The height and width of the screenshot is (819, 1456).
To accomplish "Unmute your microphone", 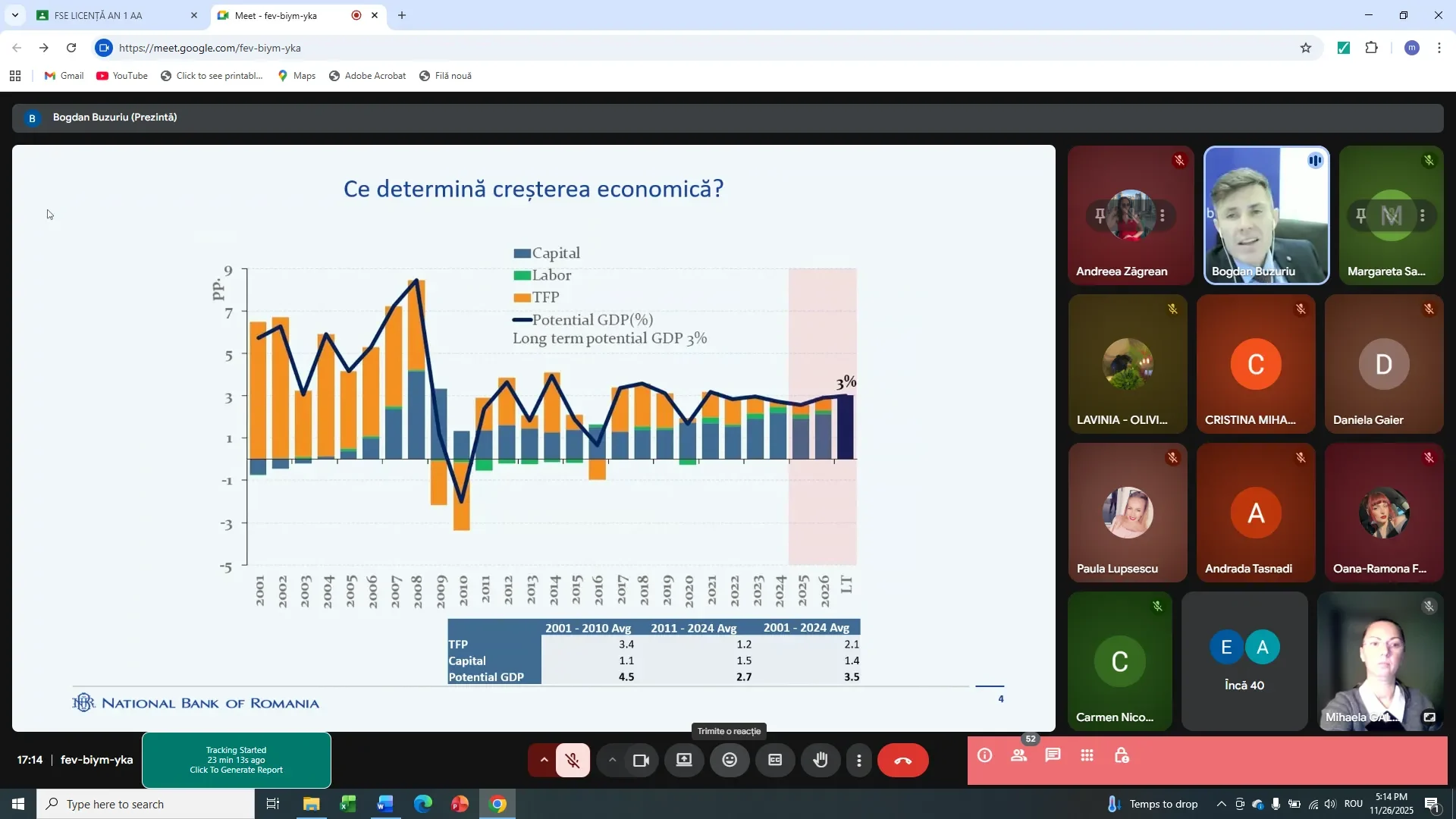I will (573, 760).
